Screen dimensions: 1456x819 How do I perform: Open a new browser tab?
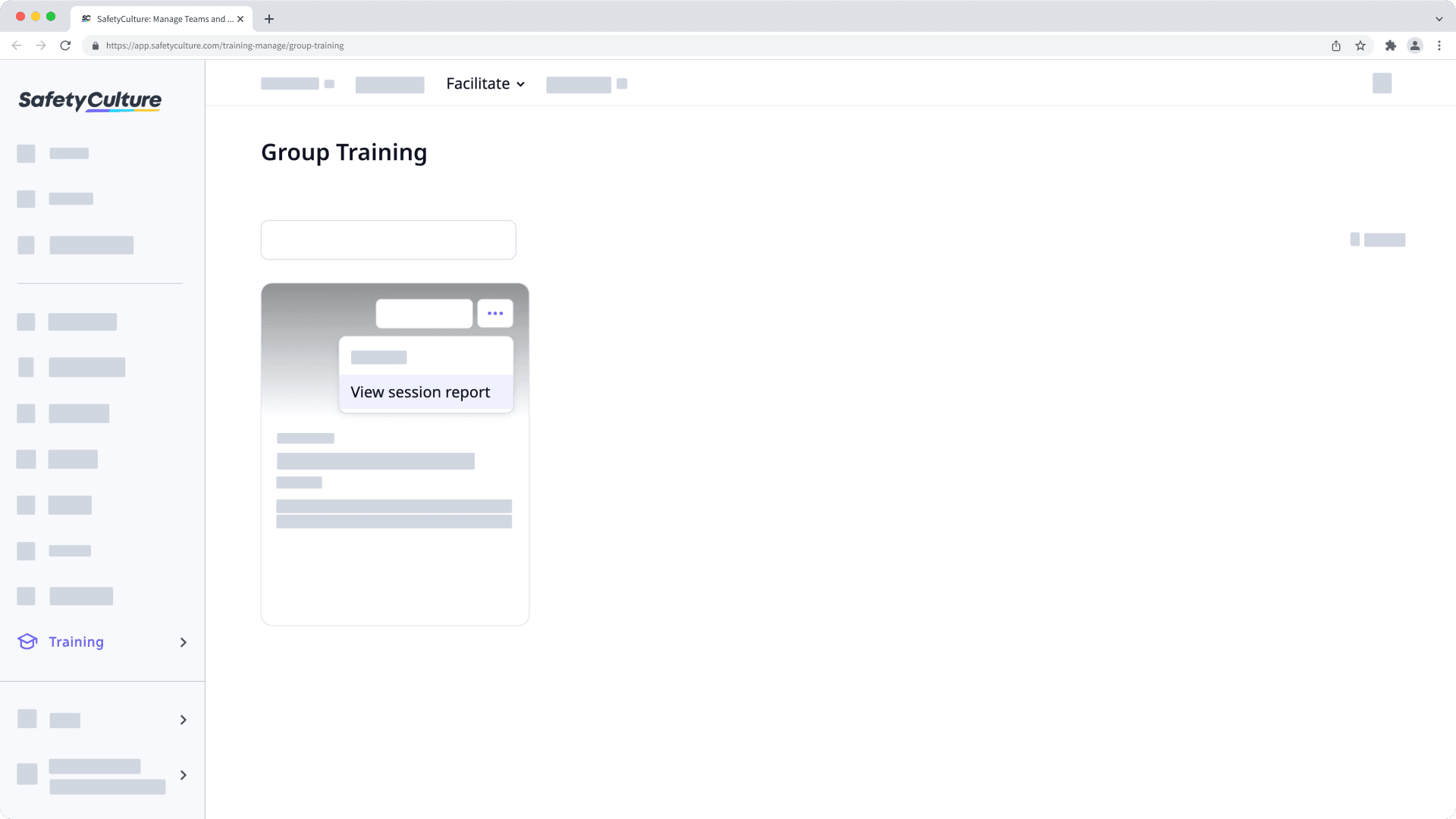click(268, 18)
